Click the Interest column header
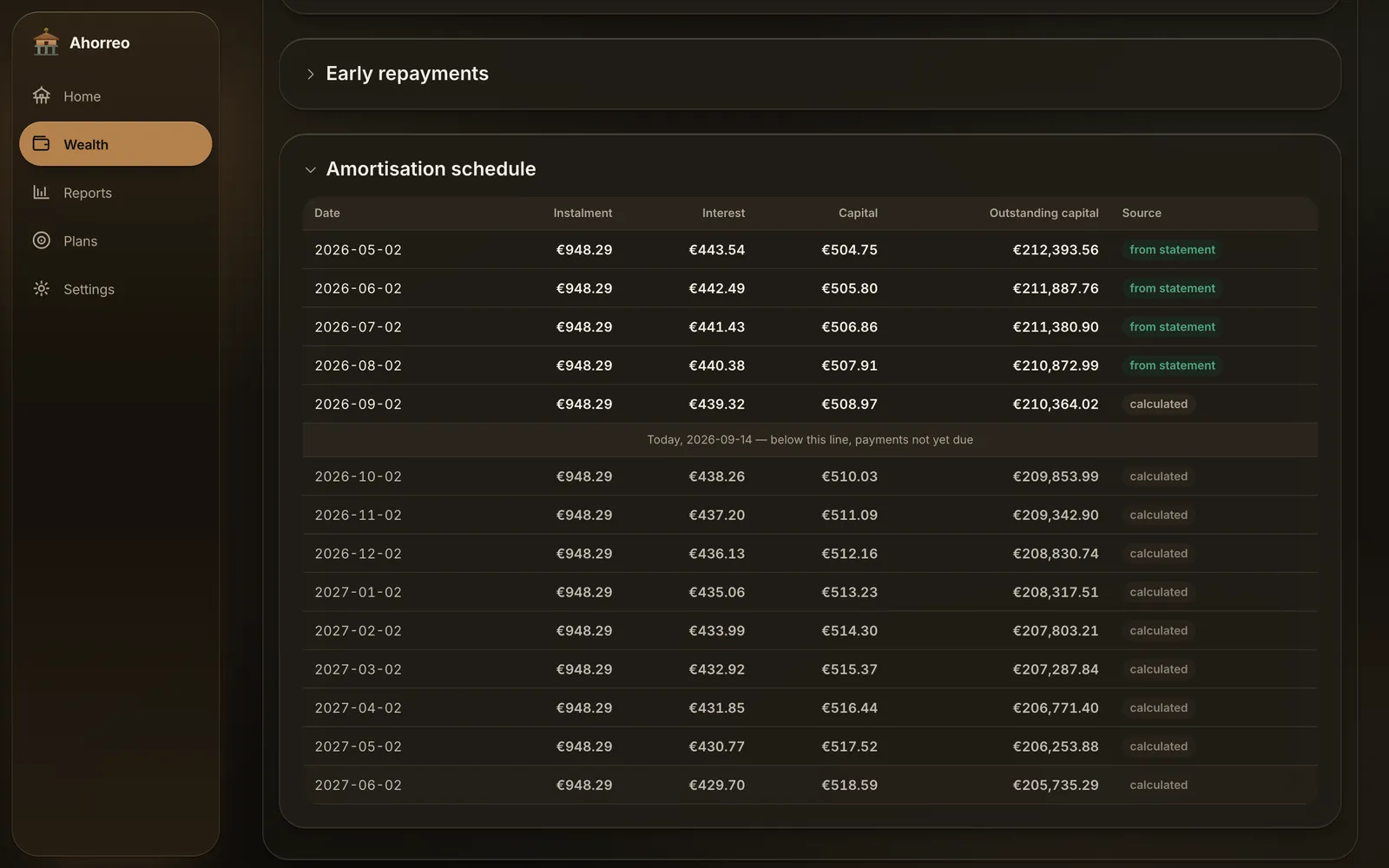This screenshot has height=868, width=1389. coord(723,213)
